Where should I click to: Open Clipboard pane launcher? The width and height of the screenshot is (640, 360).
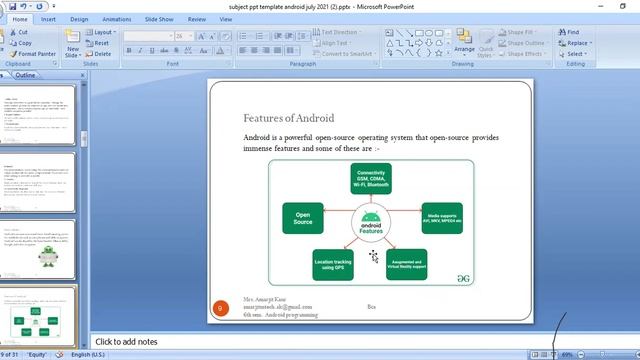coord(55,64)
